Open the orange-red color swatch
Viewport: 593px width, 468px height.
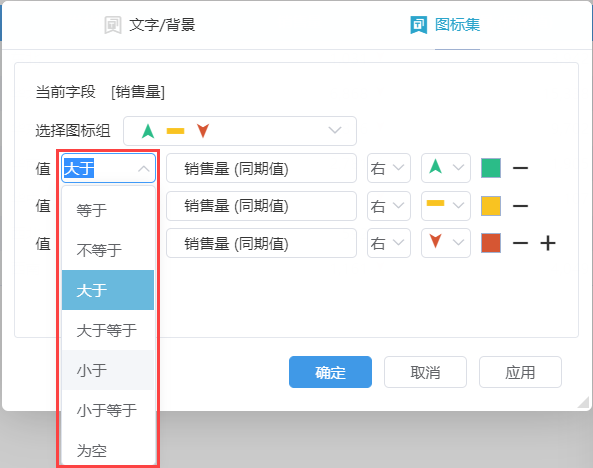[x=491, y=243]
